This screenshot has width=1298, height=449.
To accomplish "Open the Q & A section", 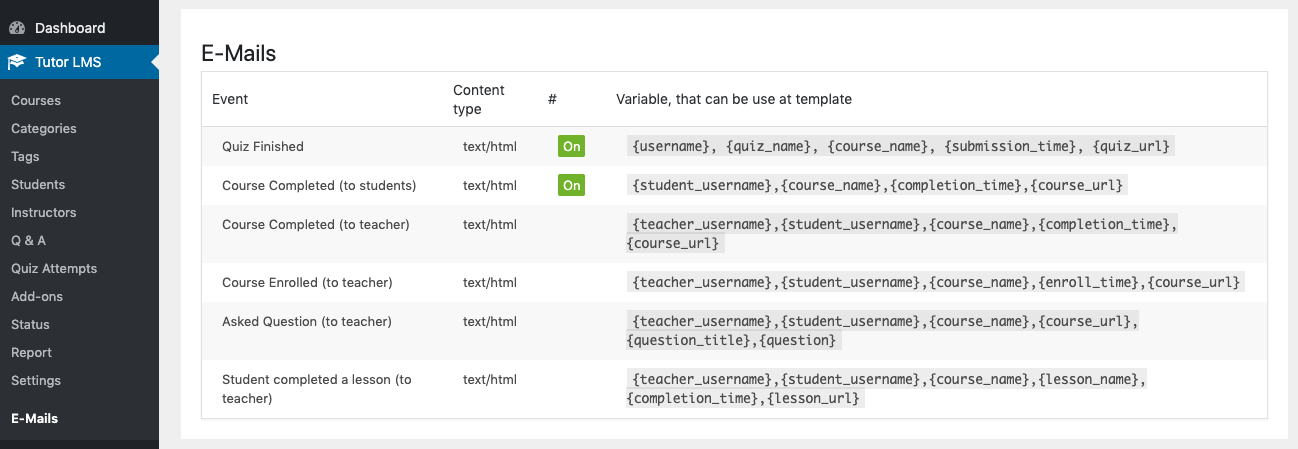I will [x=28, y=240].
